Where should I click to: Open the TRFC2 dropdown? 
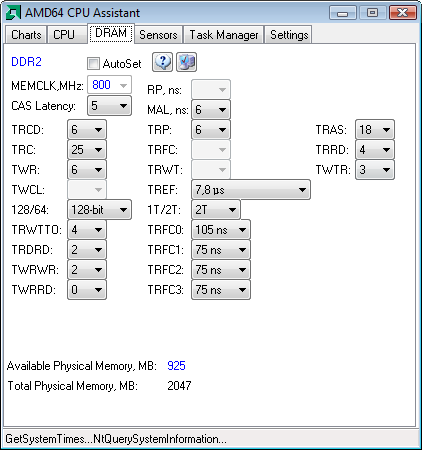pos(221,270)
